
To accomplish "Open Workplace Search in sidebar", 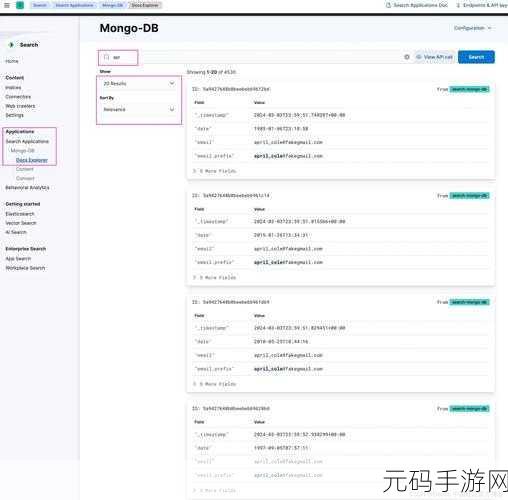I will click(25, 268).
